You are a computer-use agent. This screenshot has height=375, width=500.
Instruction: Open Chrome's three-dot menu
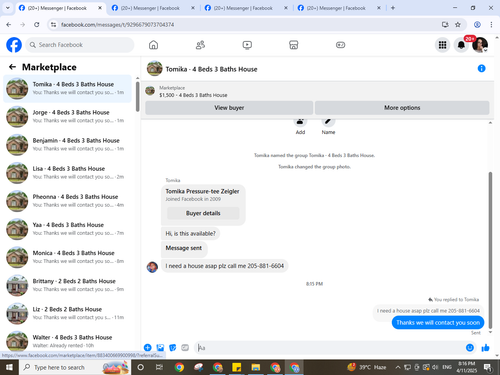click(491, 24)
